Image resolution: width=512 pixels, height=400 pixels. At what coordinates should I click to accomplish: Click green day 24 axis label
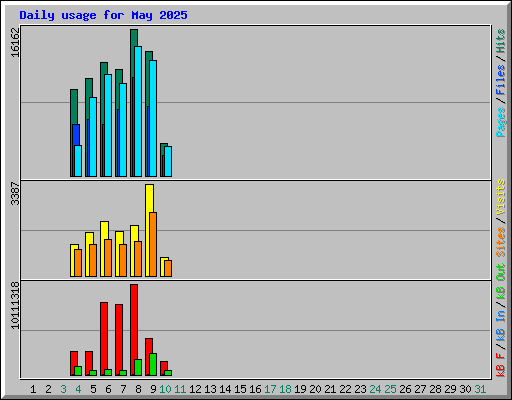click(x=375, y=389)
